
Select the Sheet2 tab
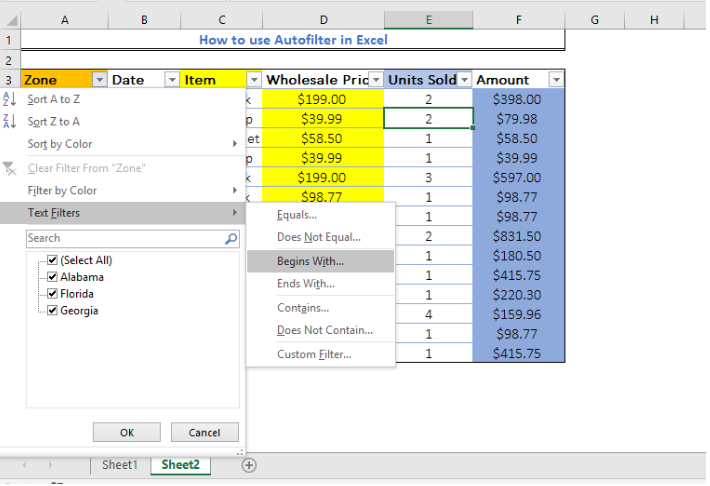pos(181,465)
